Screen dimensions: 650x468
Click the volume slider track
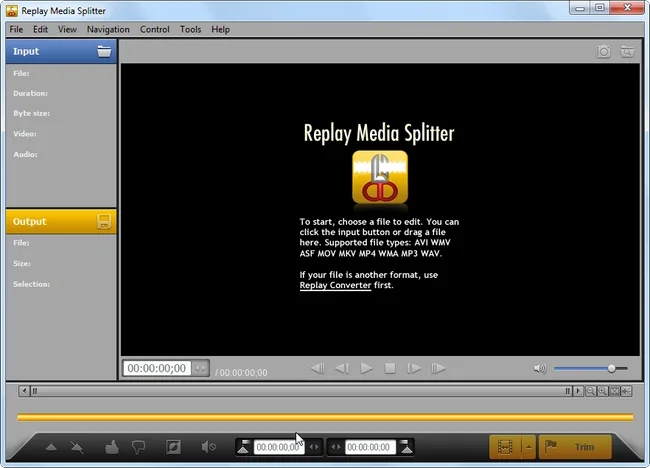coord(590,368)
